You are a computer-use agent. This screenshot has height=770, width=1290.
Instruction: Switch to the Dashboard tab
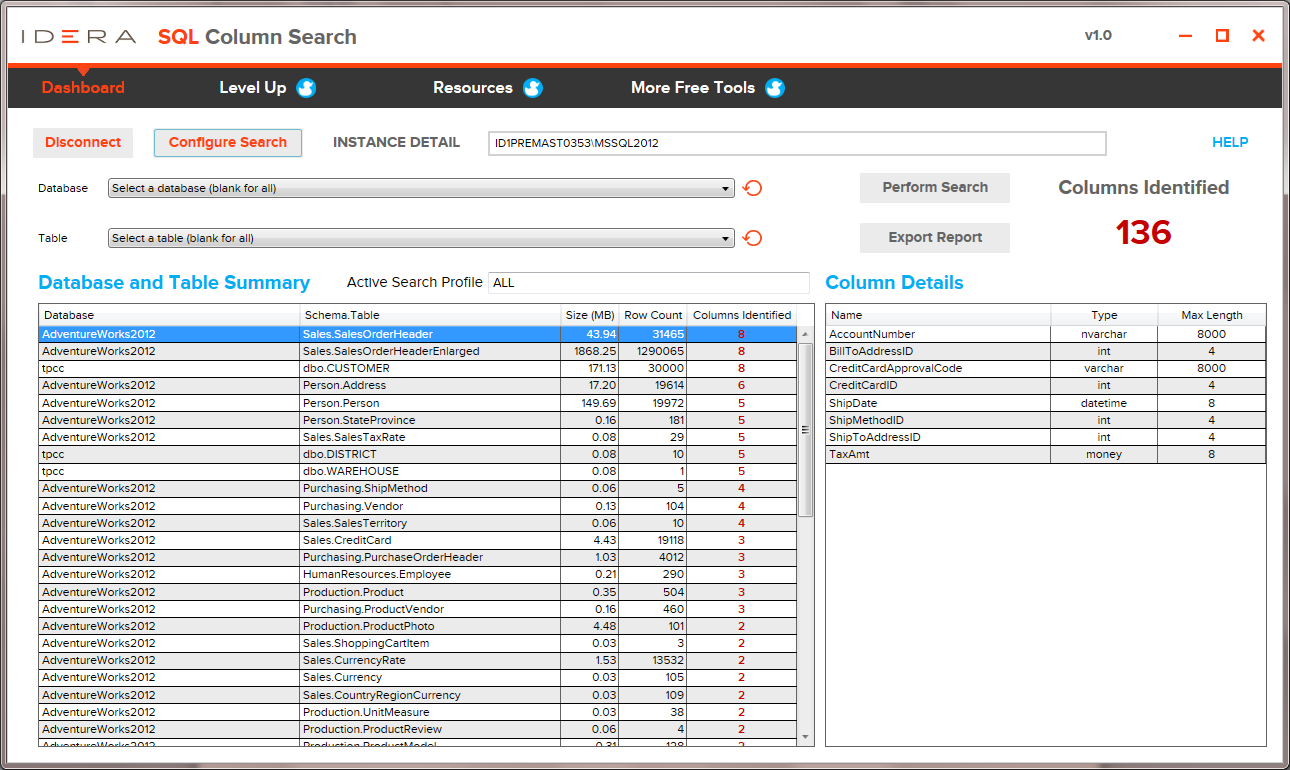pyautogui.click(x=83, y=88)
